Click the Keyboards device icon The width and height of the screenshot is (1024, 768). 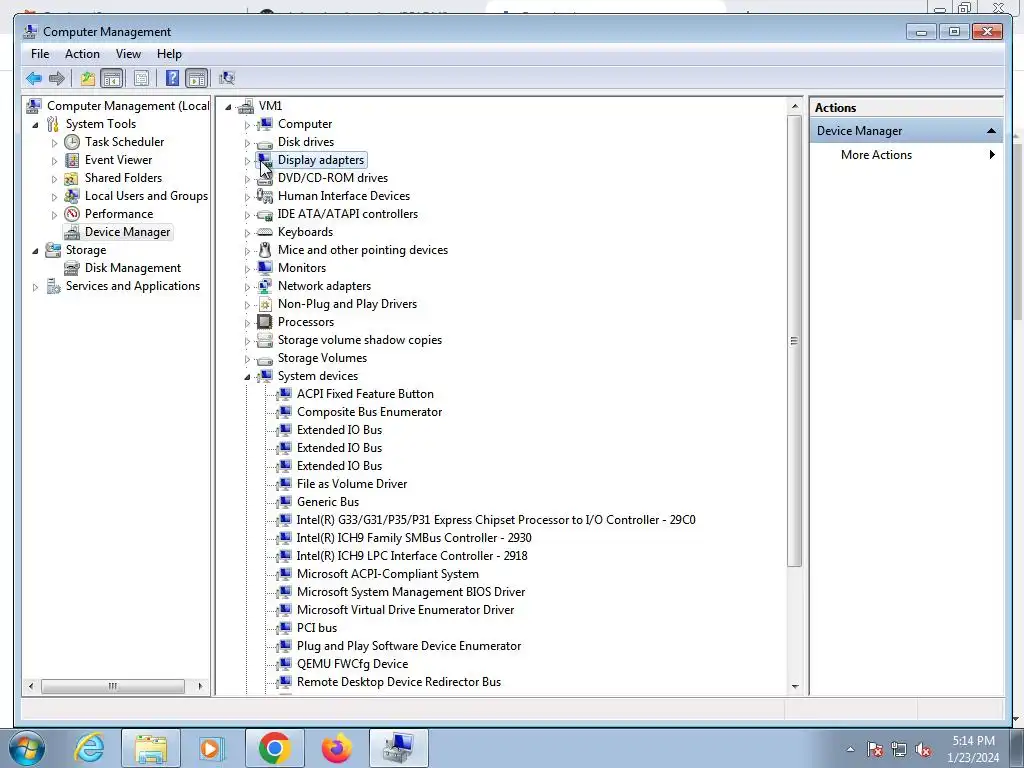[x=264, y=232]
